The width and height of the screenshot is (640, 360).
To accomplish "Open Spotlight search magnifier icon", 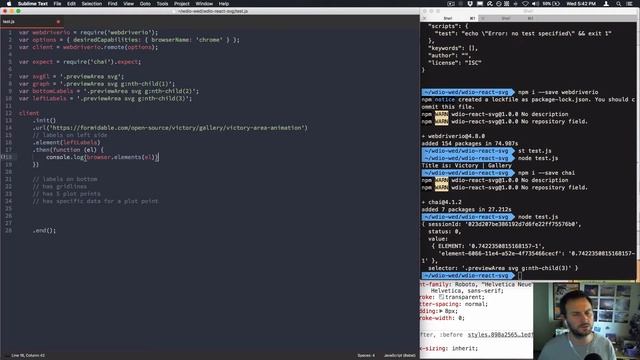I will coord(619,4).
